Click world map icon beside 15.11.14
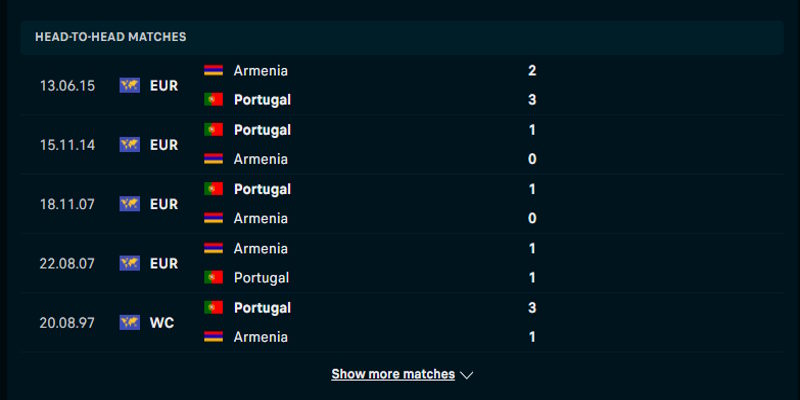 pos(129,145)
